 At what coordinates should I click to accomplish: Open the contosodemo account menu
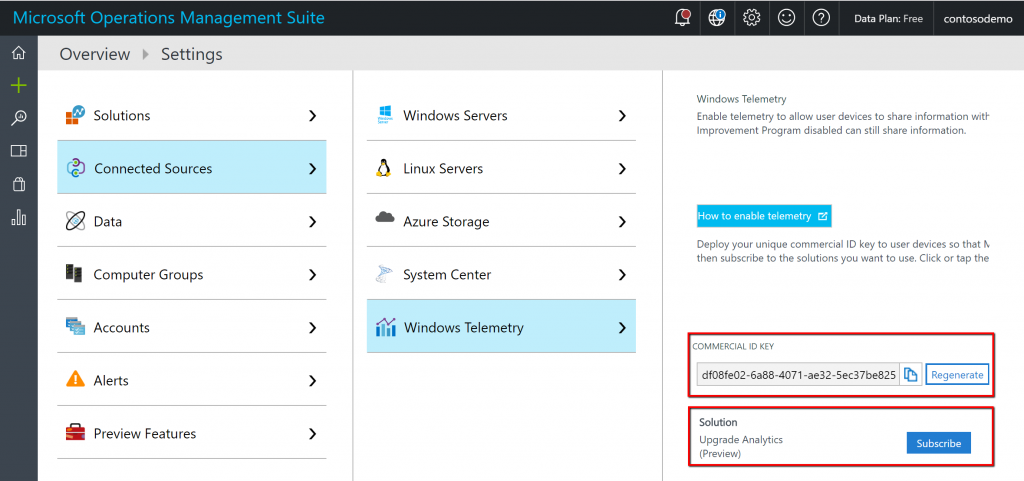point(978,18)
